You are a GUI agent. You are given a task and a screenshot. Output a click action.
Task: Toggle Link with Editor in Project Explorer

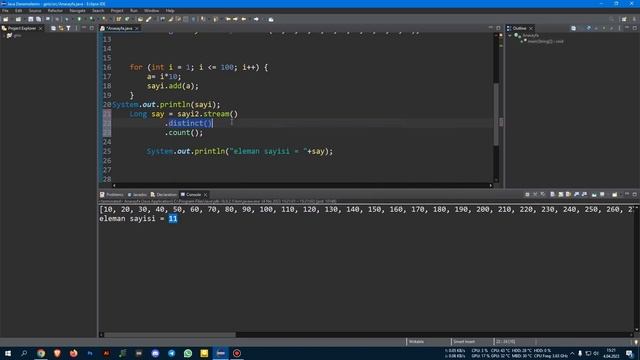pos(61,28)
